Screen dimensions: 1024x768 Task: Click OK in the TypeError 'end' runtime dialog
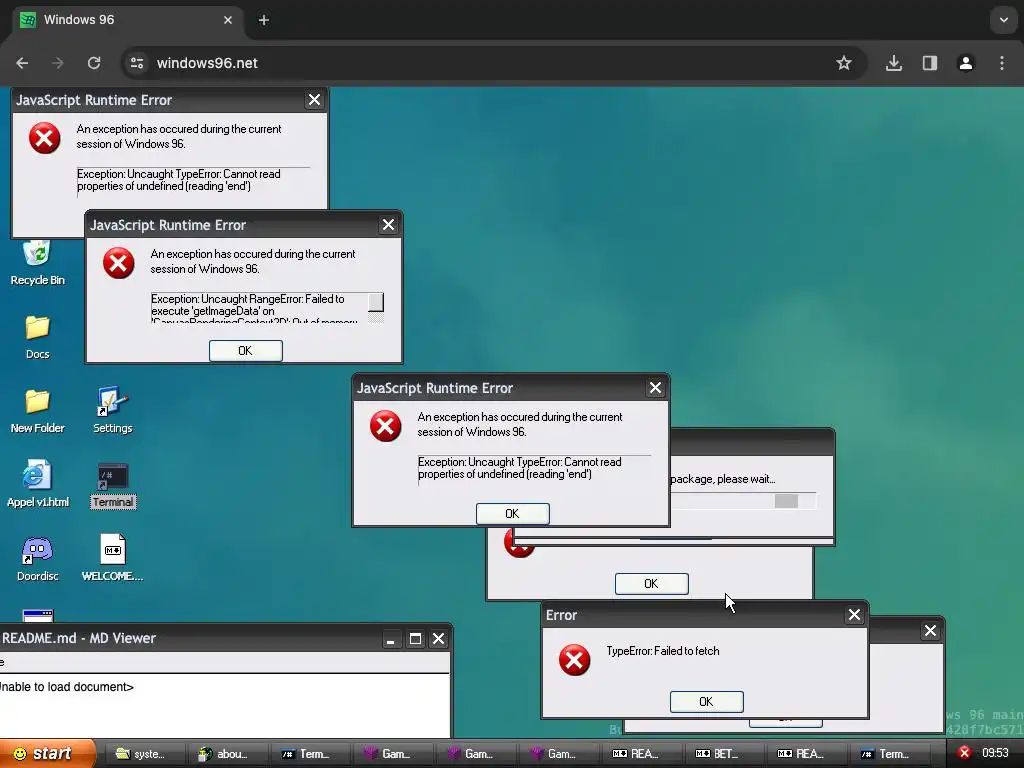click(x=513, y=514)
